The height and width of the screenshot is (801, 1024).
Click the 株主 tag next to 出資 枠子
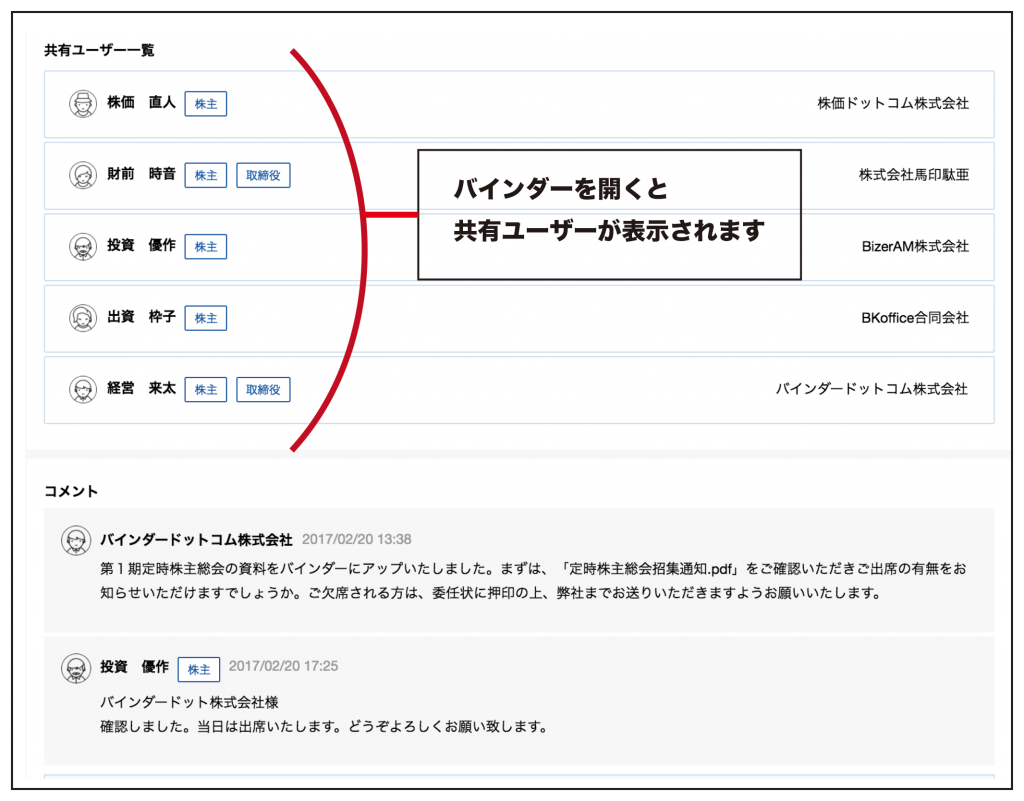[206, 318]
